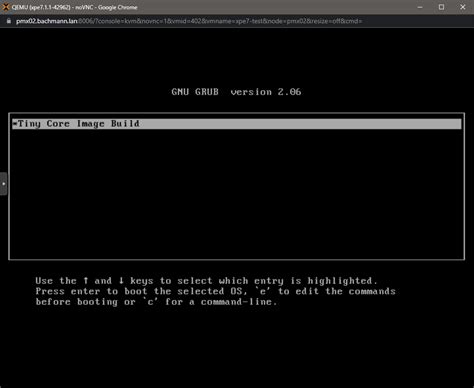Expand the noVNC side control panel handle
The height and width of the screenshot is (388, 474).
3,184
